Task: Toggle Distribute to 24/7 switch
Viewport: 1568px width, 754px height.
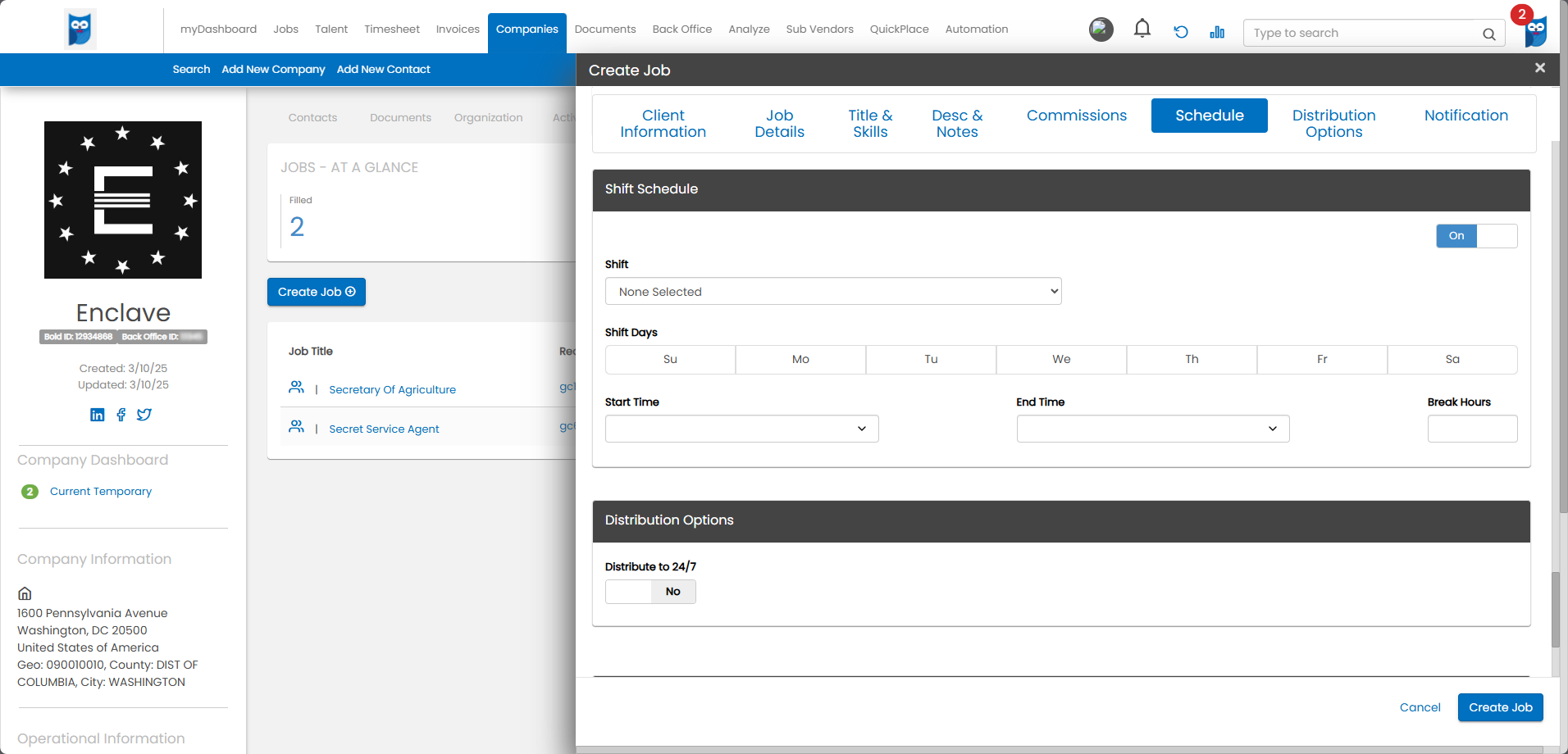Action: (650, 592)
